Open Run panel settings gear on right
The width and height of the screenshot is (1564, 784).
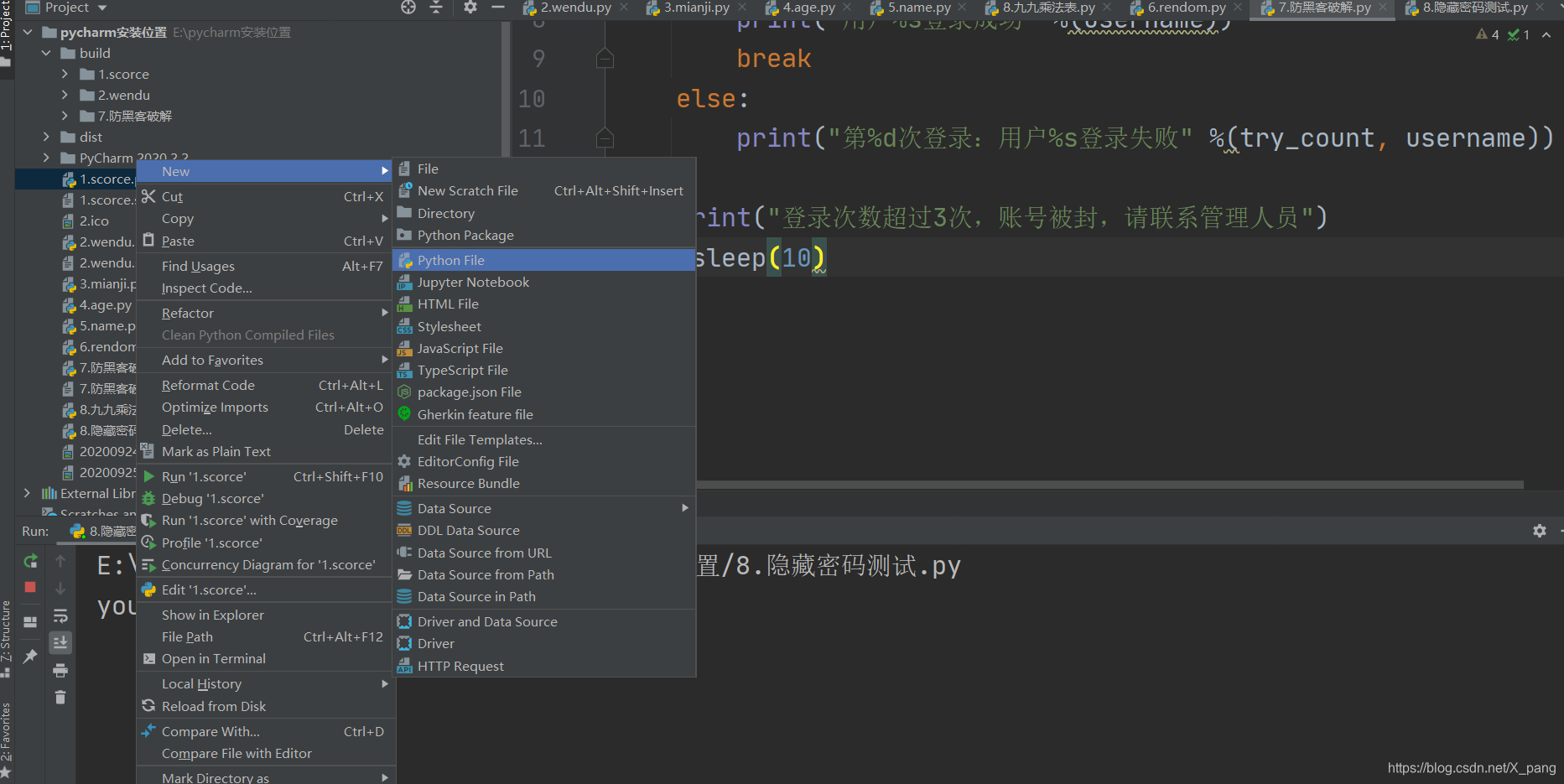click(1540, 531)
